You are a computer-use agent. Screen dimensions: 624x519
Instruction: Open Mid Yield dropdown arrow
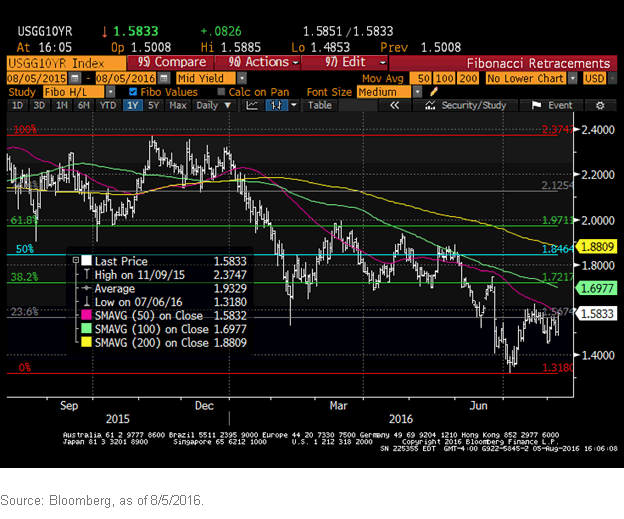coord(242,78)
